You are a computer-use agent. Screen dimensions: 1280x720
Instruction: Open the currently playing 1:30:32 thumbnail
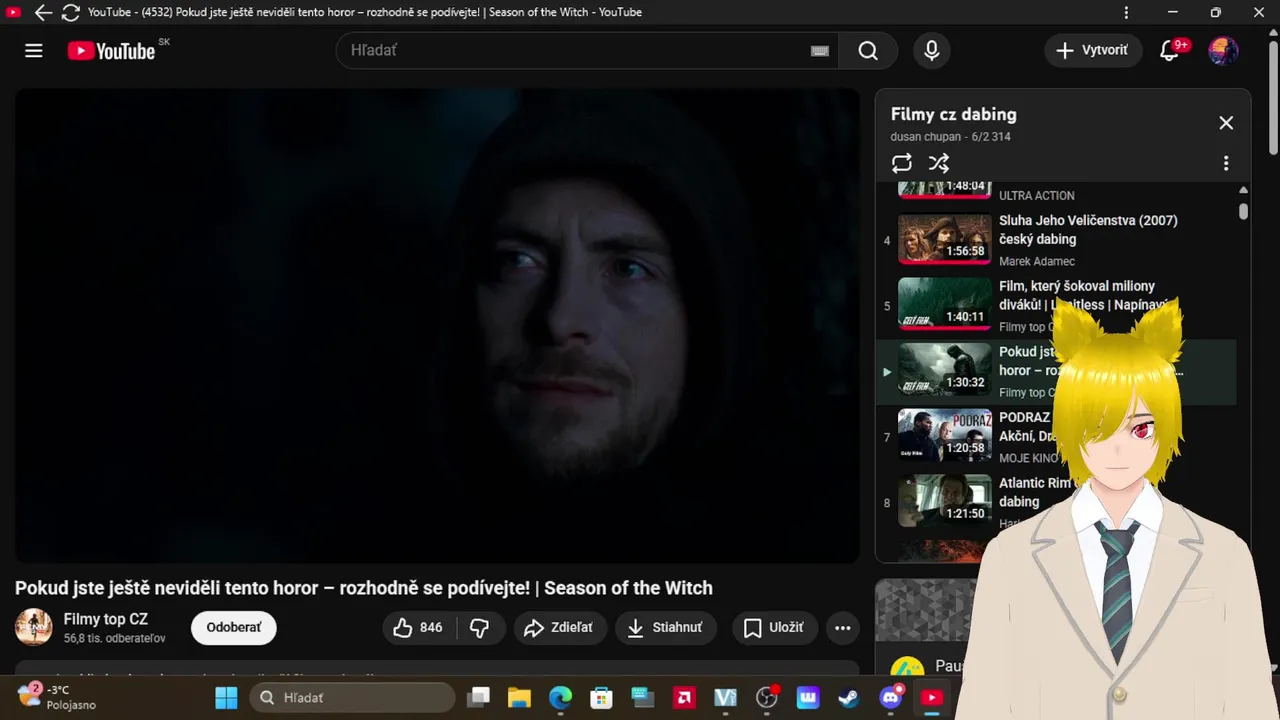click(x=944, y=370)
